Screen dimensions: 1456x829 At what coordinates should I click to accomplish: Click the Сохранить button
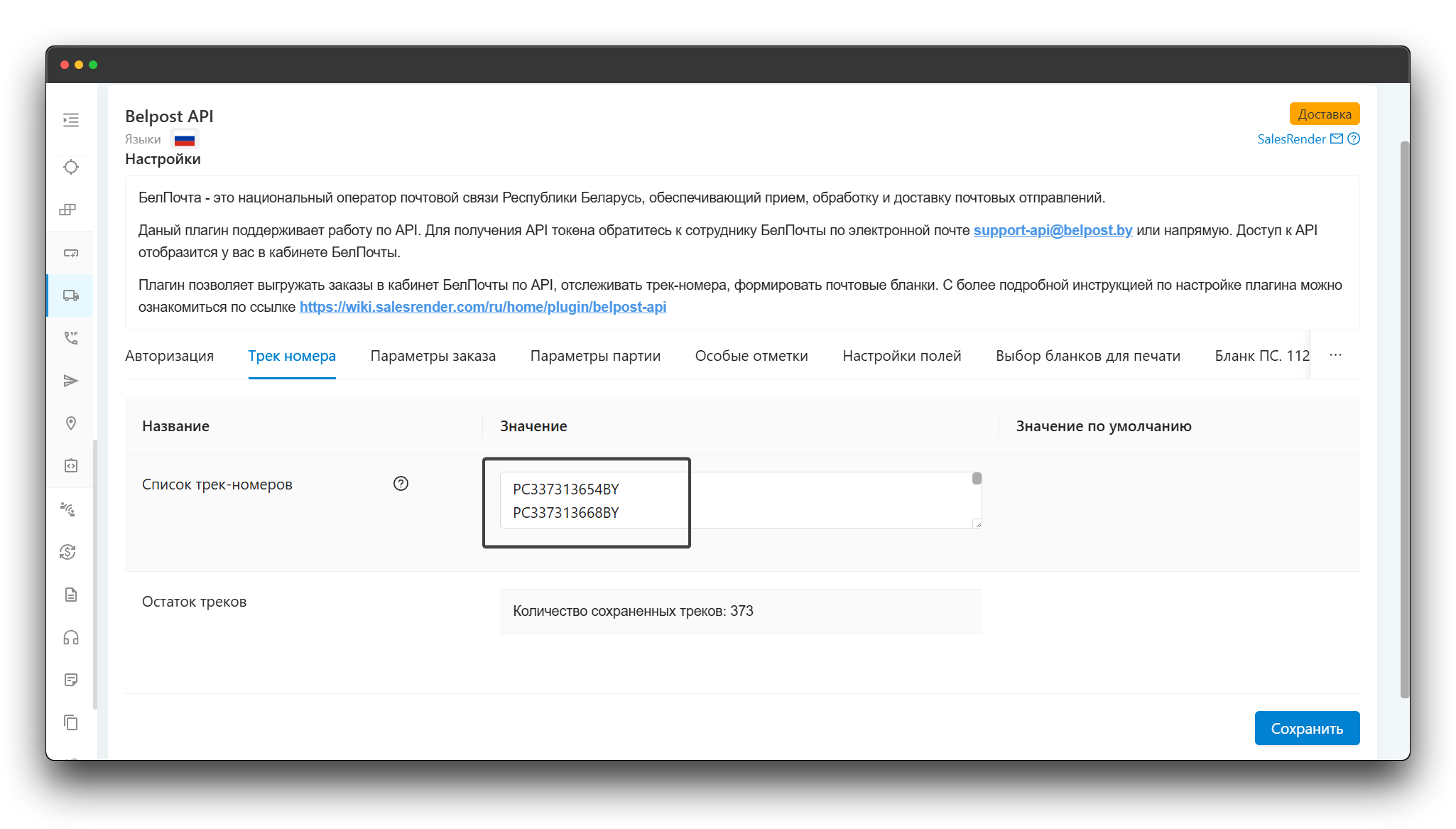[1307, 728]
